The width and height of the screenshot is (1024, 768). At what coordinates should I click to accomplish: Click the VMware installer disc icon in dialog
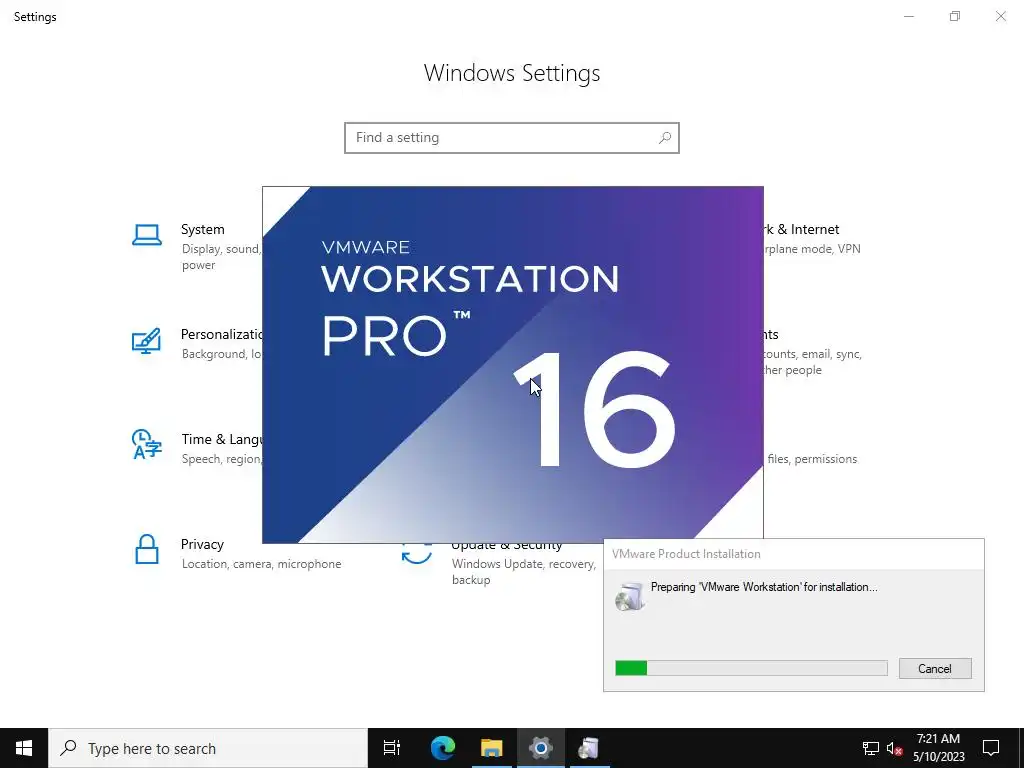[x=630, y=596]
